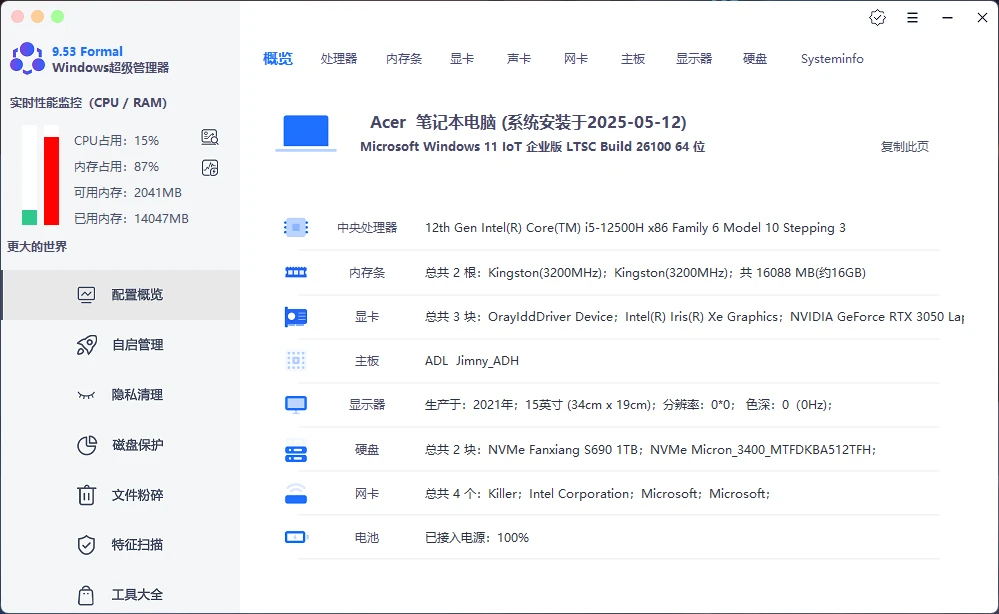Viewport: 999px width, 614px height.
Task: Click the 复制此页 copy page link
Action: 905,146
